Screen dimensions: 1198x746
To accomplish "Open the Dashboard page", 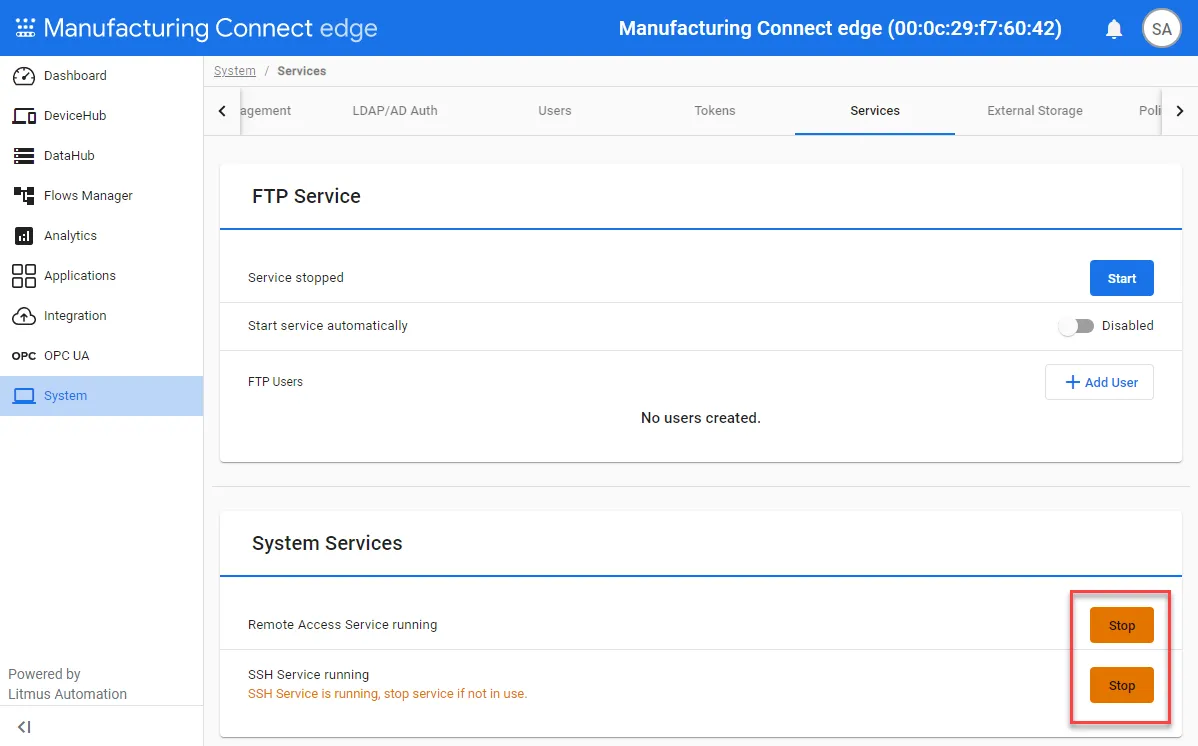I will coord(102,76).
